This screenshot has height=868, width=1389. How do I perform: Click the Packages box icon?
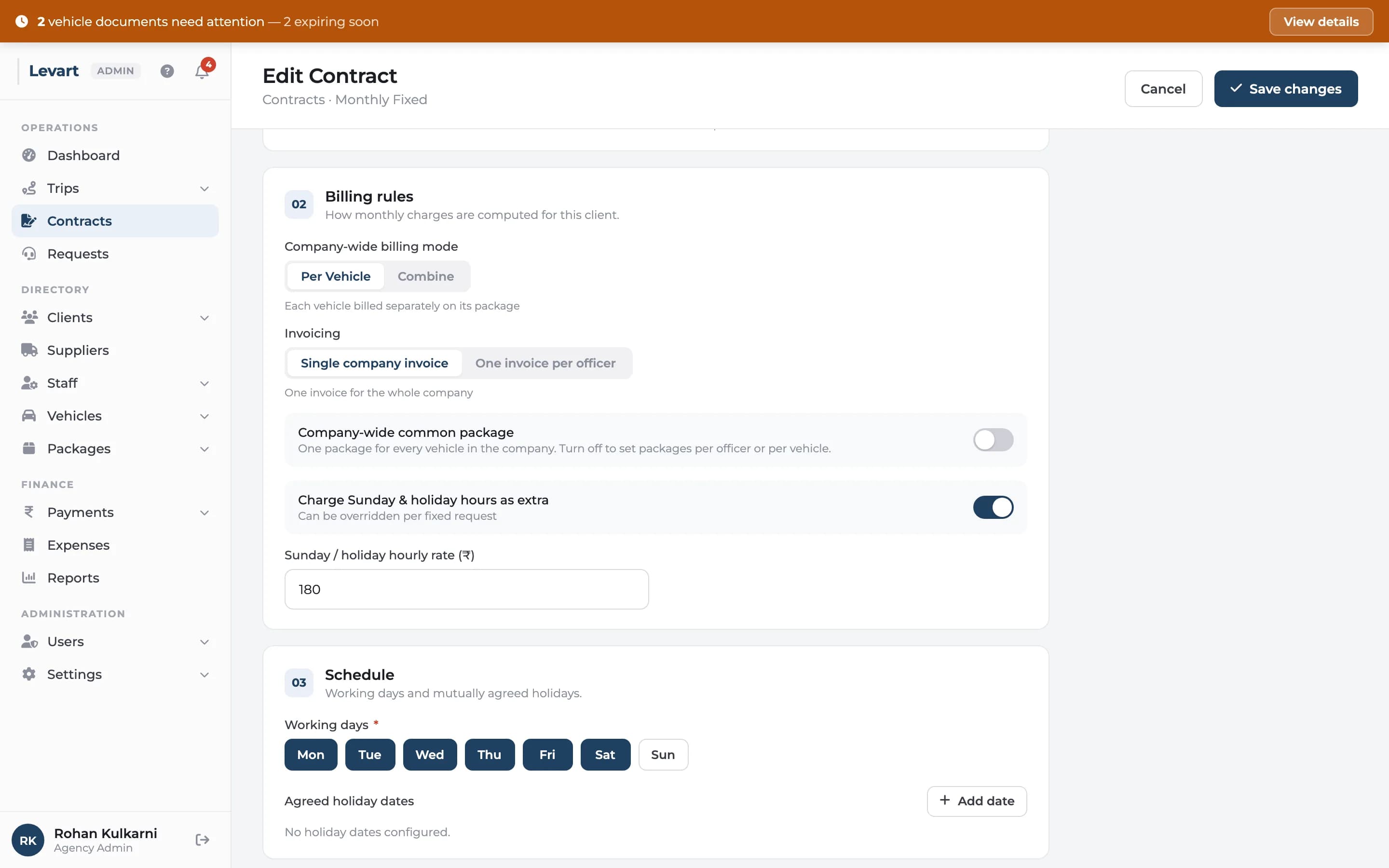click(x=29, y=448)
